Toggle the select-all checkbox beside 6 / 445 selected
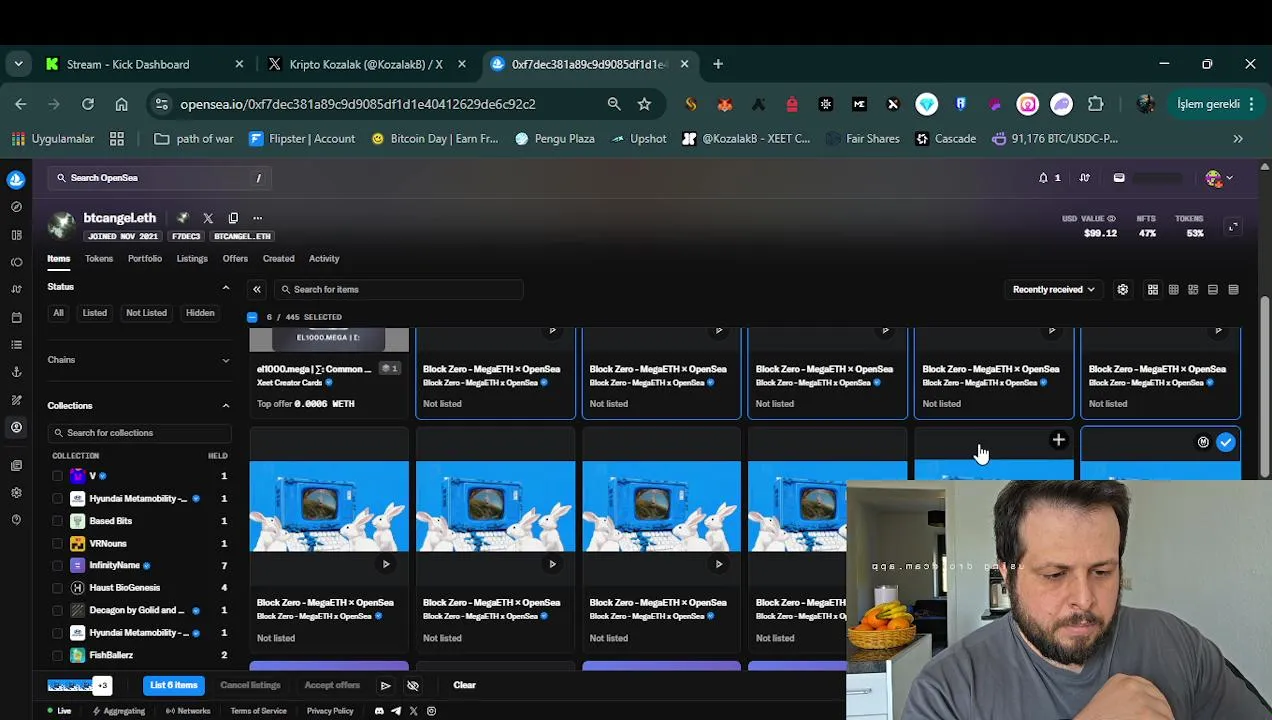Image resolution: width=1272 pixels, height=720 pixels. (x=252, y=317)
